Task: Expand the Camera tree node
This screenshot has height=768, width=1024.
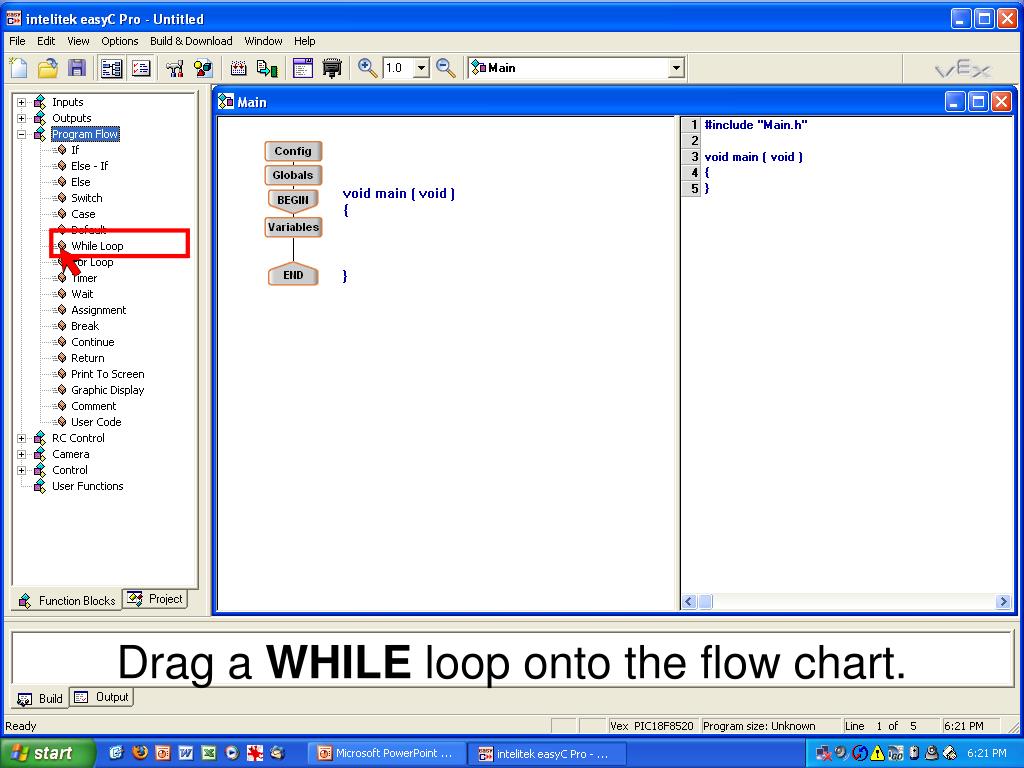Action: [22, 455]
